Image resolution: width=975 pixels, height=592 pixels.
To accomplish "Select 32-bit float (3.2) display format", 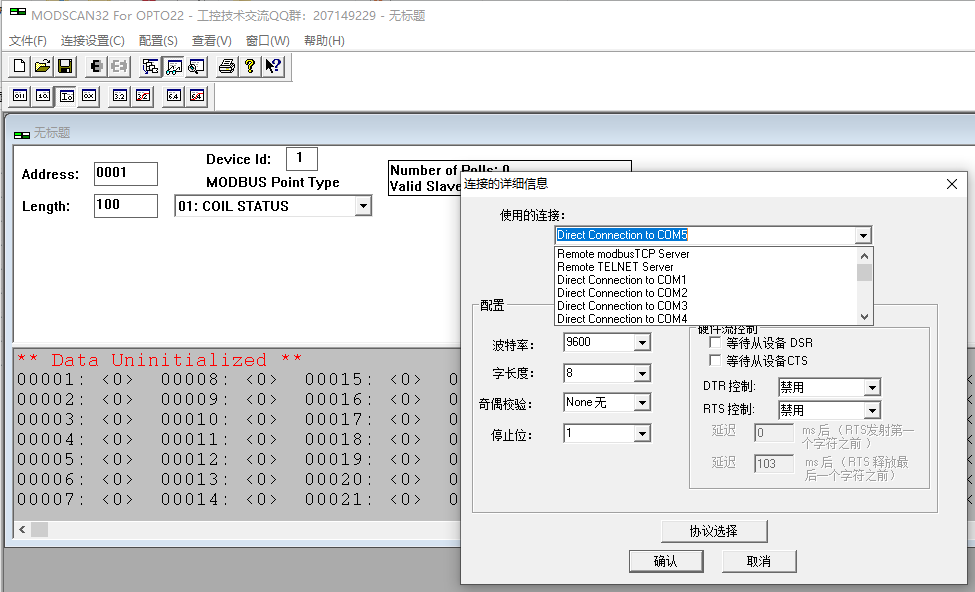I will [119, 96].
